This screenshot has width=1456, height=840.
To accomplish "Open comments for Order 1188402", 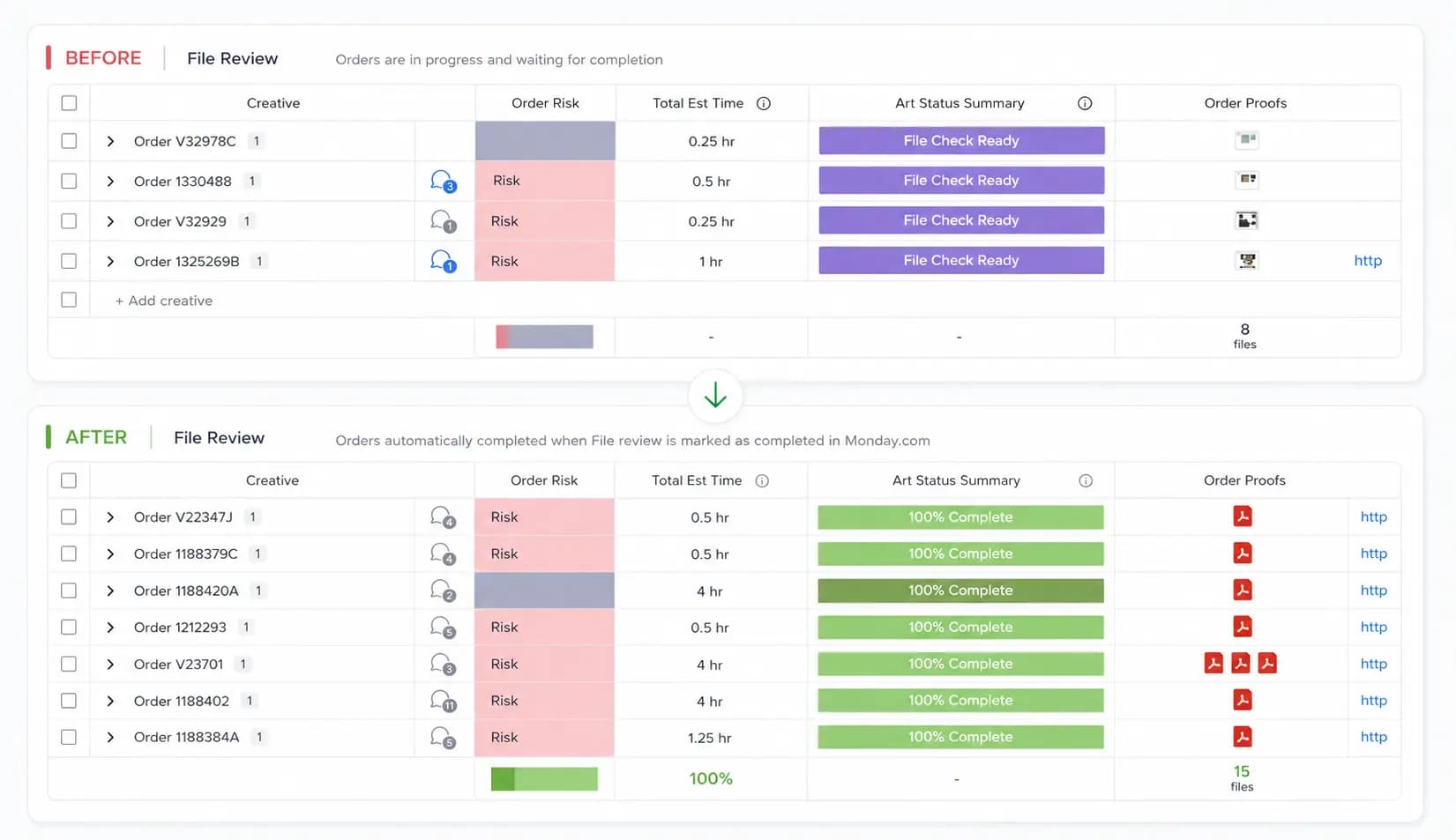I will point(443,701).
